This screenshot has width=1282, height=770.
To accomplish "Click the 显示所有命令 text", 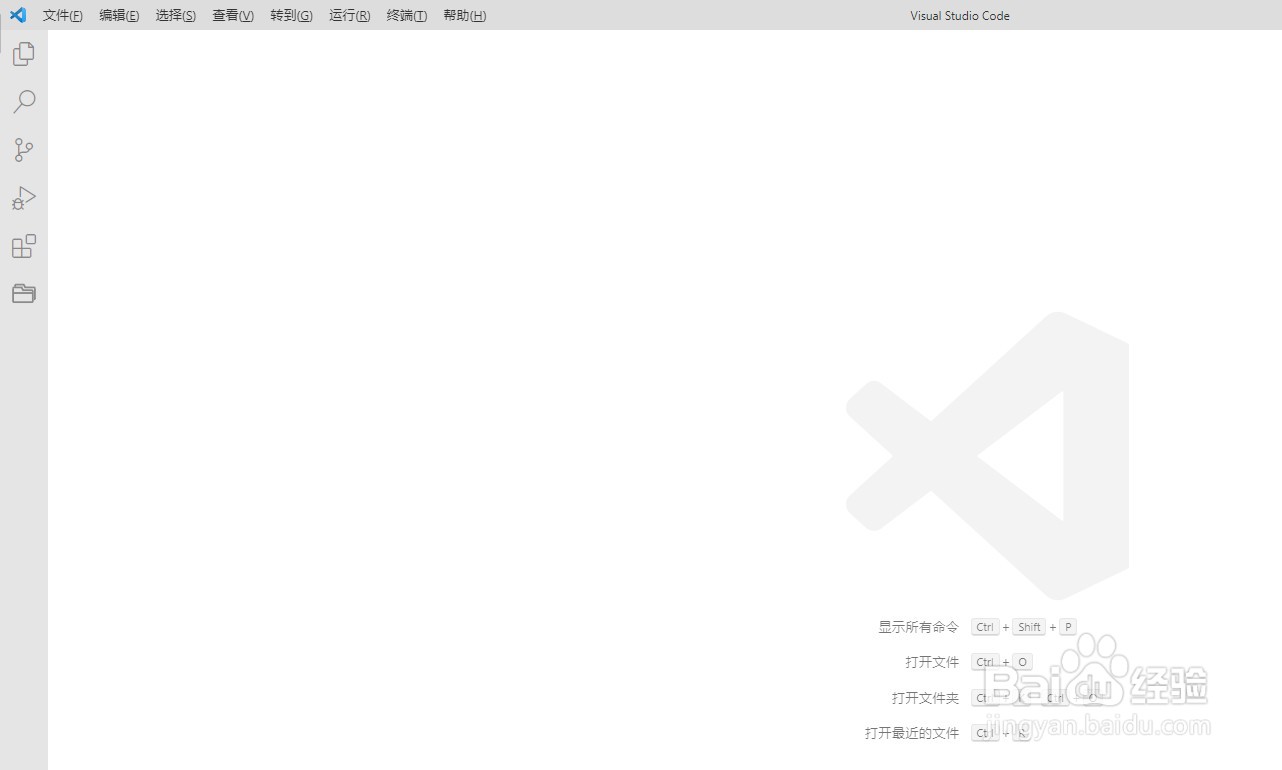I will (x=919, y=627).
